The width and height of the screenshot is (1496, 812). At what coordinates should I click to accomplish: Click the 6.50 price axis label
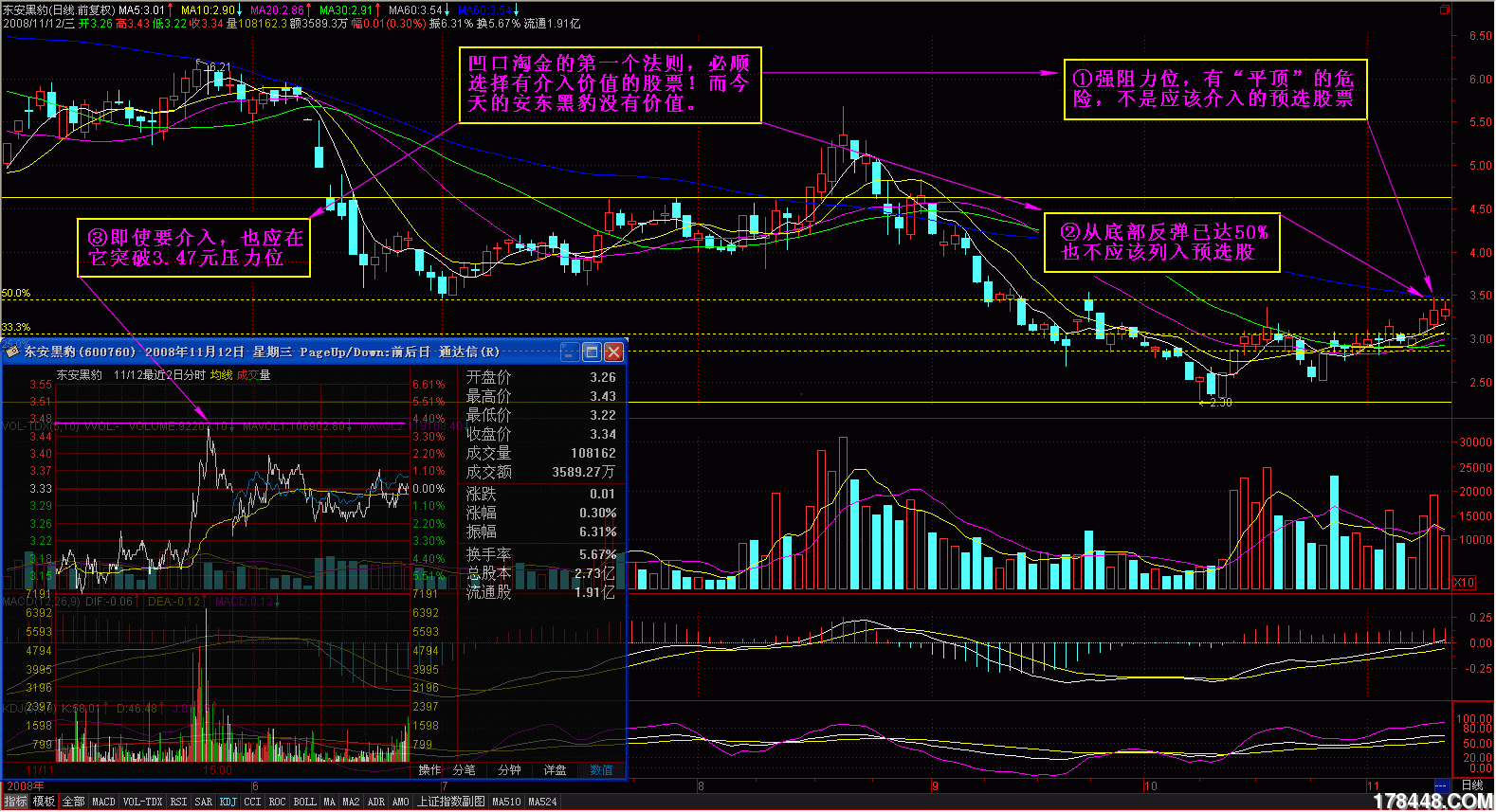click(1480, 36)
